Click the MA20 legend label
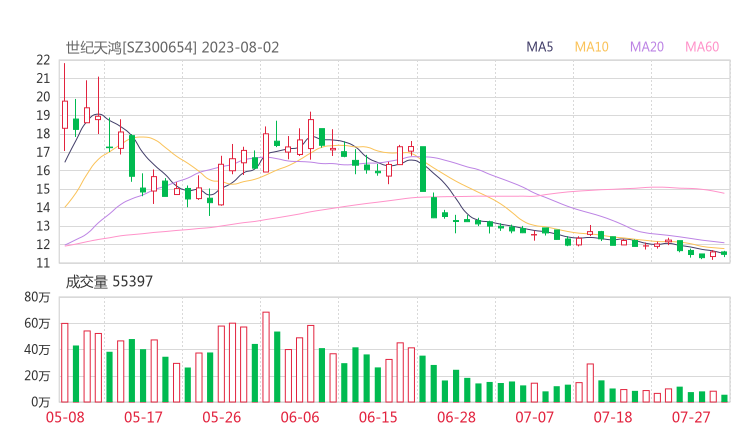The image size is (740, 440). (x=647, y=47)
